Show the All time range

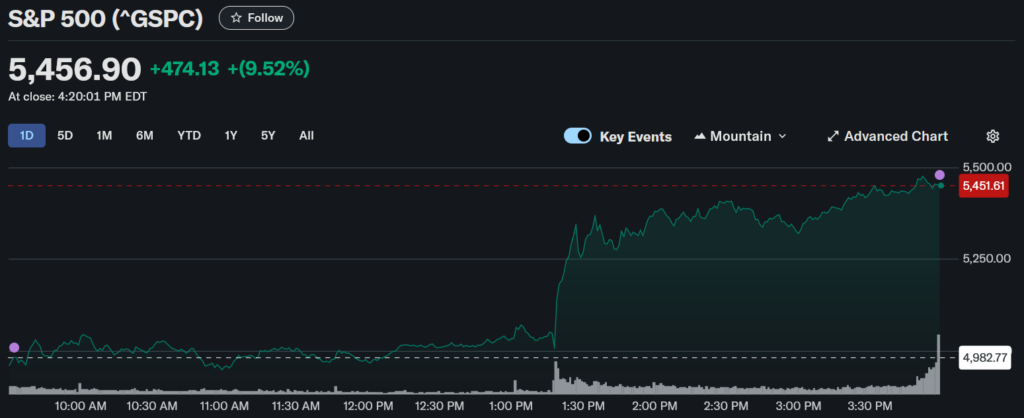[306, 136]
